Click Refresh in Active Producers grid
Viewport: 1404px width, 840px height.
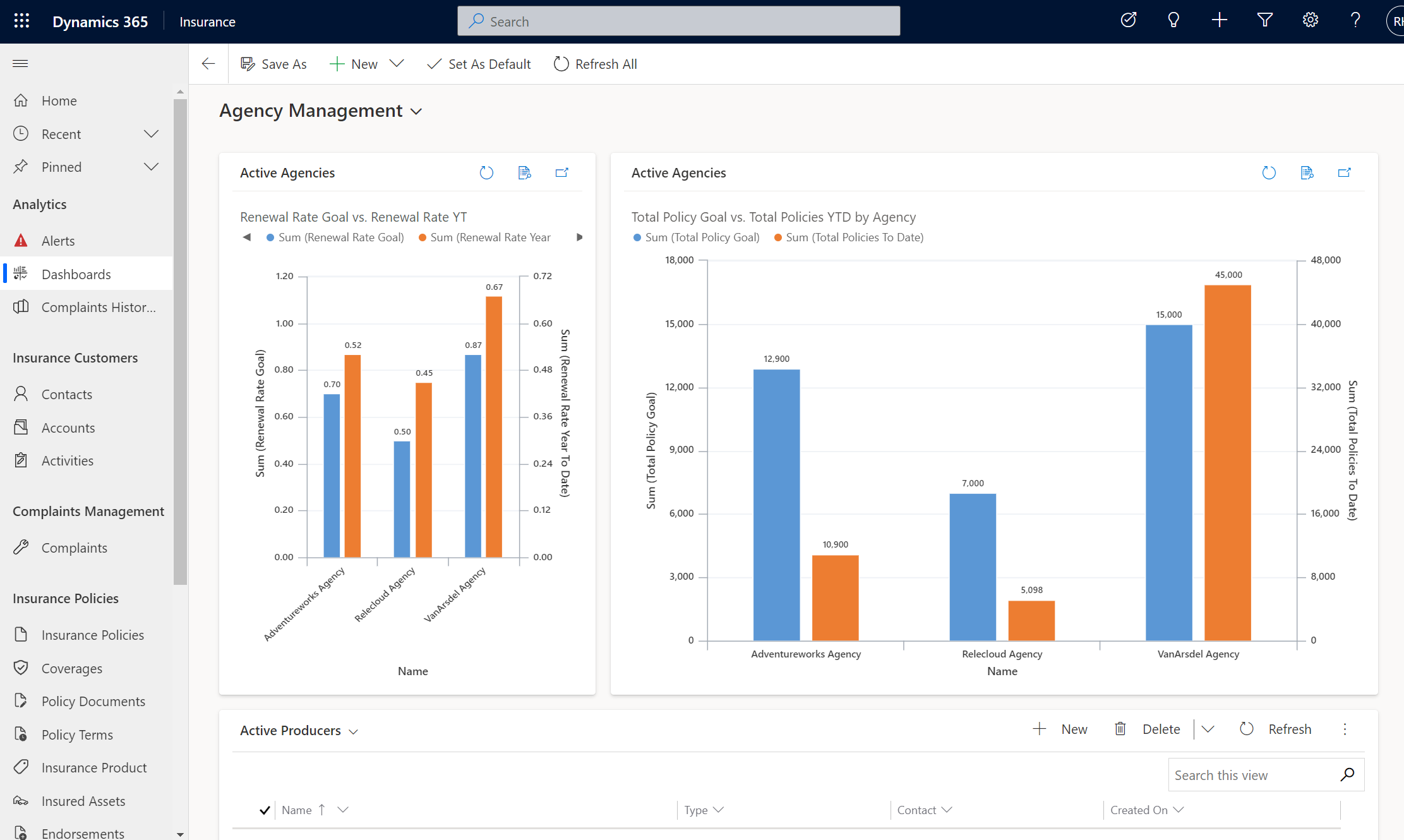pos(1275,729)
